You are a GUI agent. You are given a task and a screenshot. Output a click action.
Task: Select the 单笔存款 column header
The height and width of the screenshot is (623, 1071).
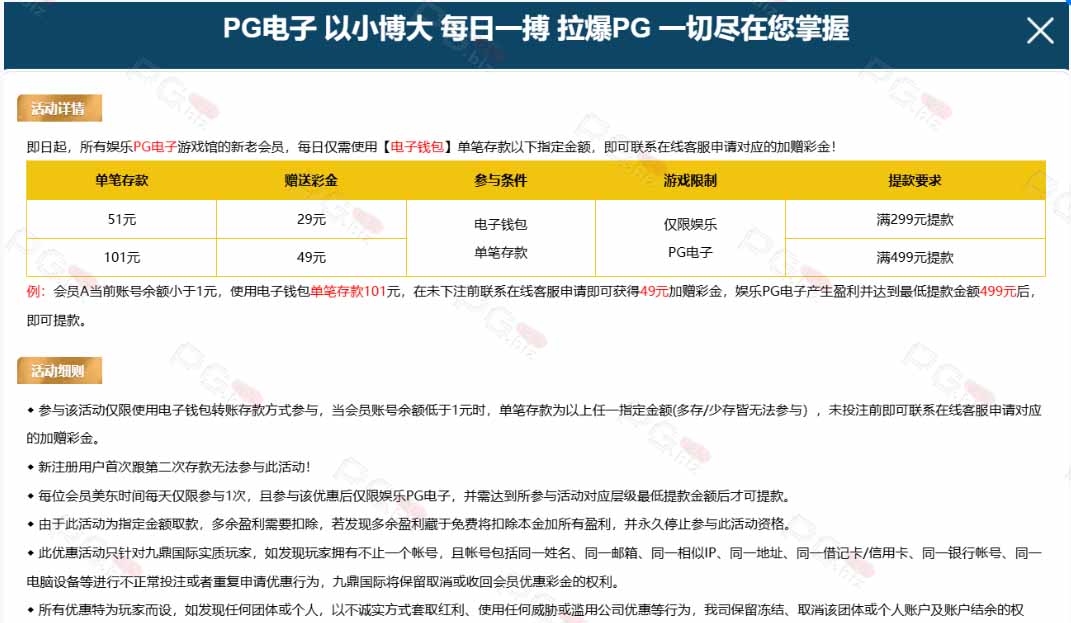coord(122,180)
